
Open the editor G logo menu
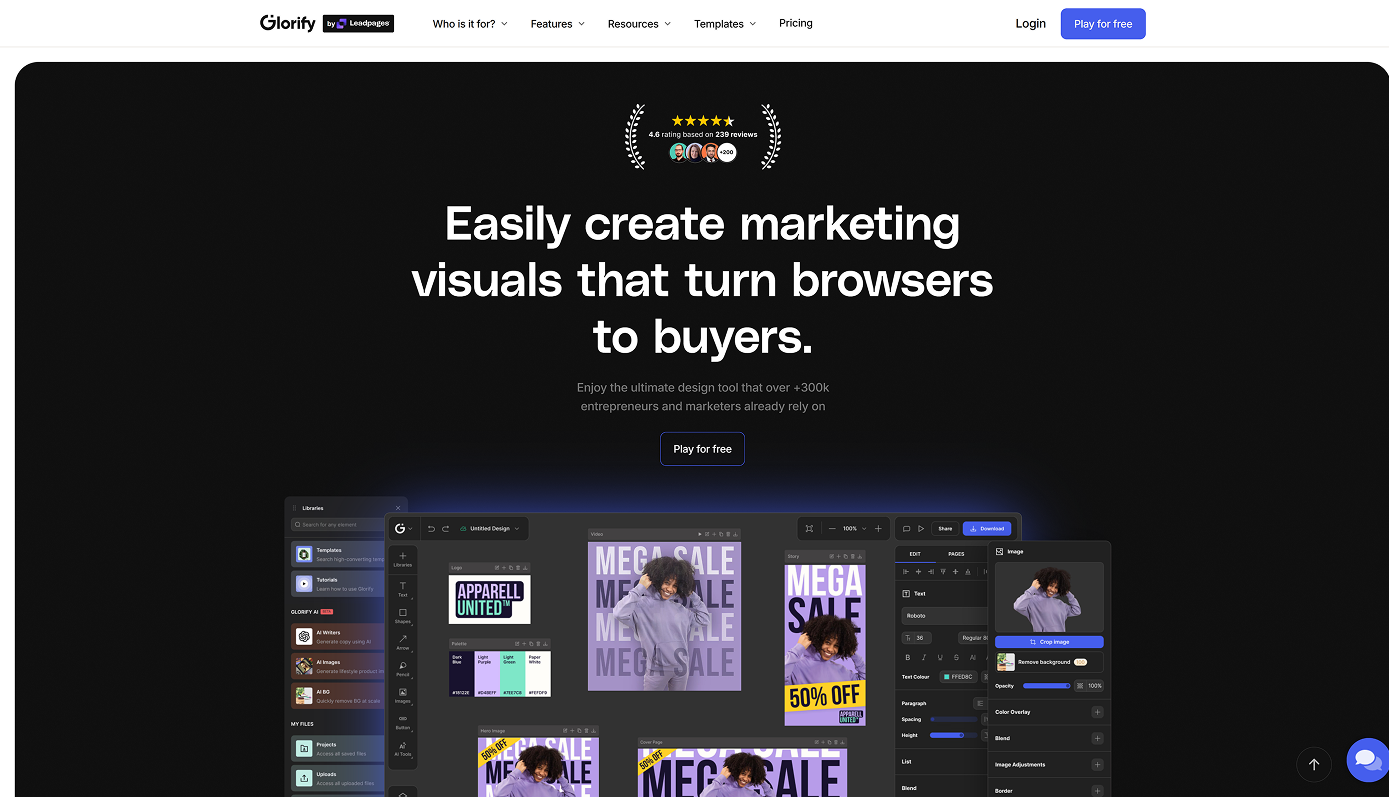pos(403,528)
